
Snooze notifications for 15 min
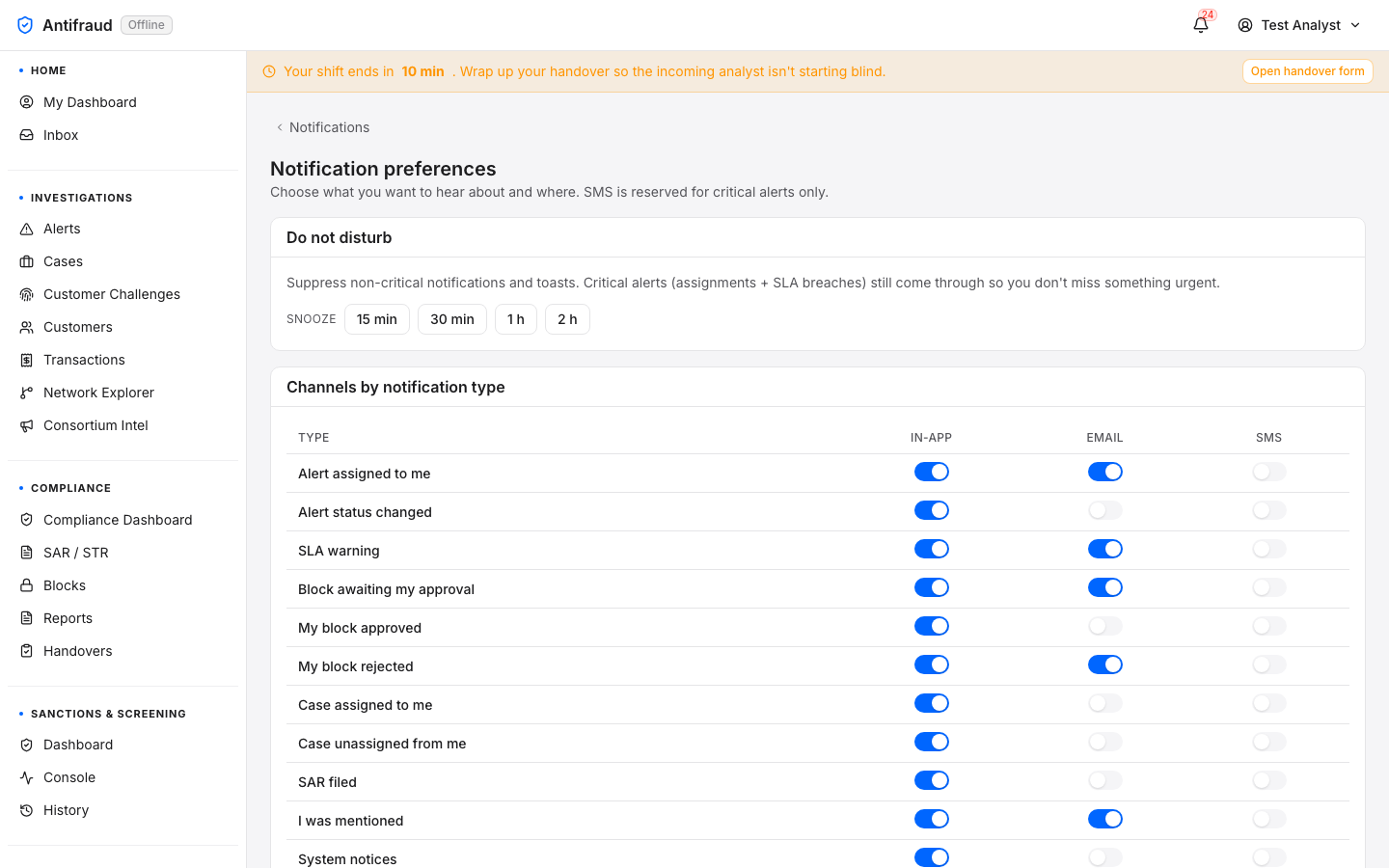(377, 319)
